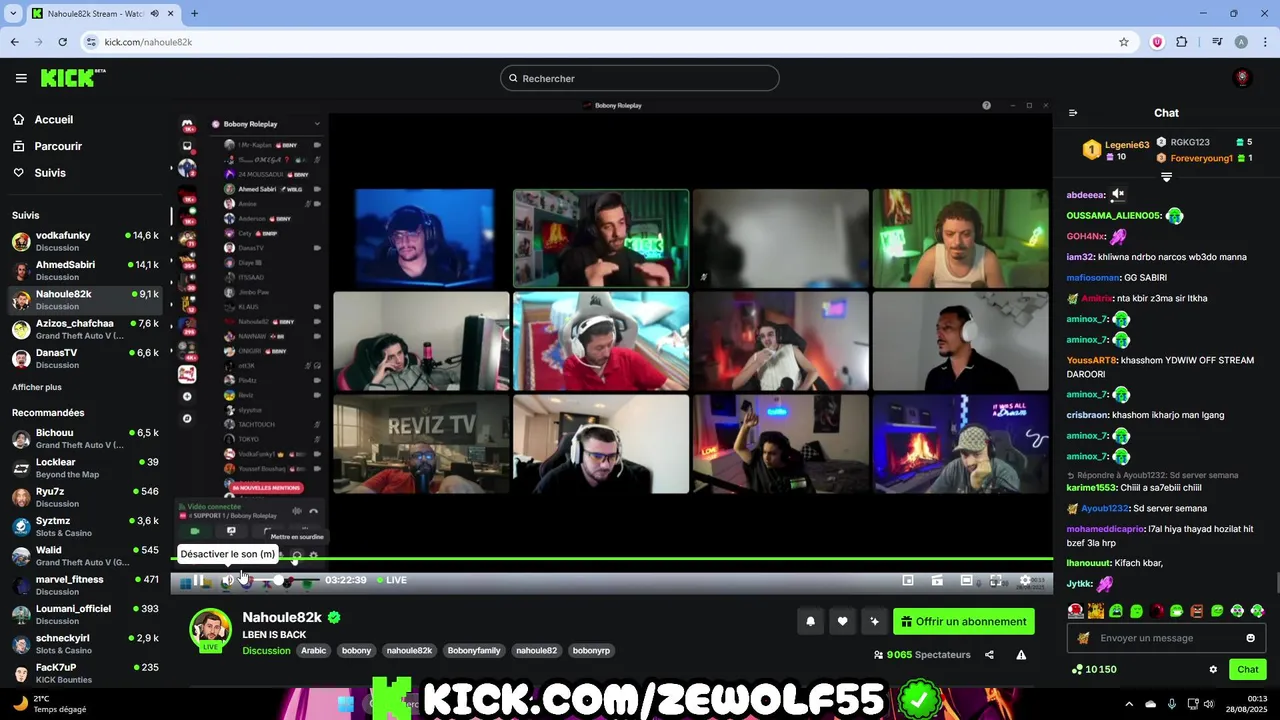Expand the chat leaderboard

(x=1166, y=177)
